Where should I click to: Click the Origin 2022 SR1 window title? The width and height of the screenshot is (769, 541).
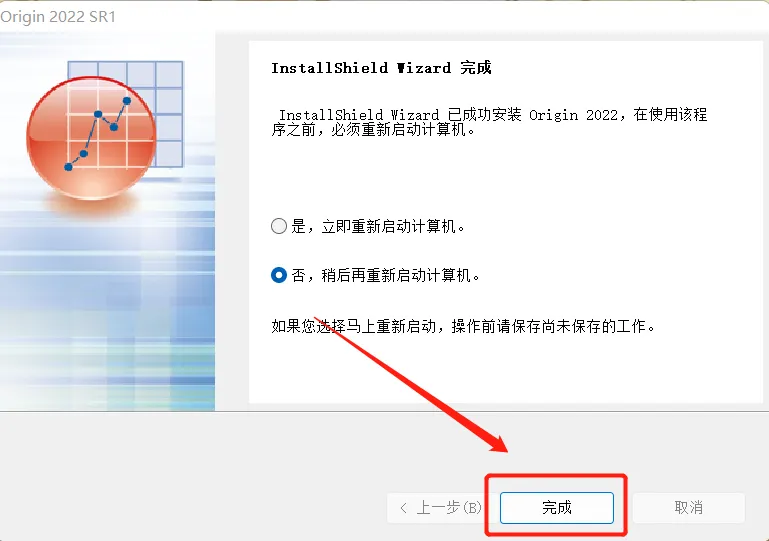click(x=58, y=17)
